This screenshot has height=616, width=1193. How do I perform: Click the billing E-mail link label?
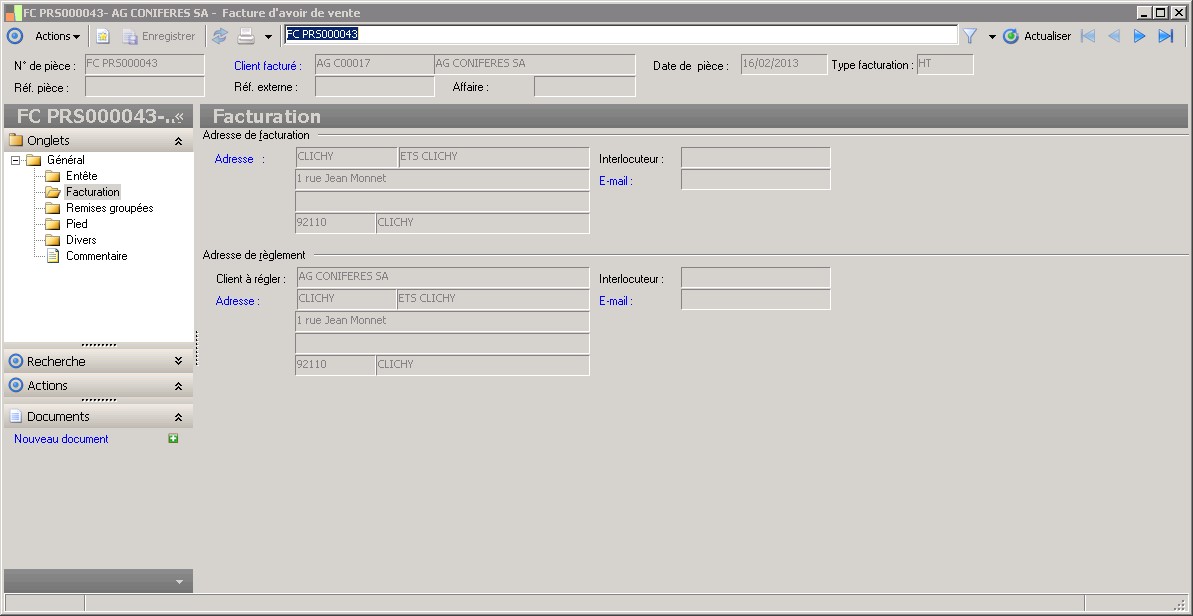tap(616, 181)
